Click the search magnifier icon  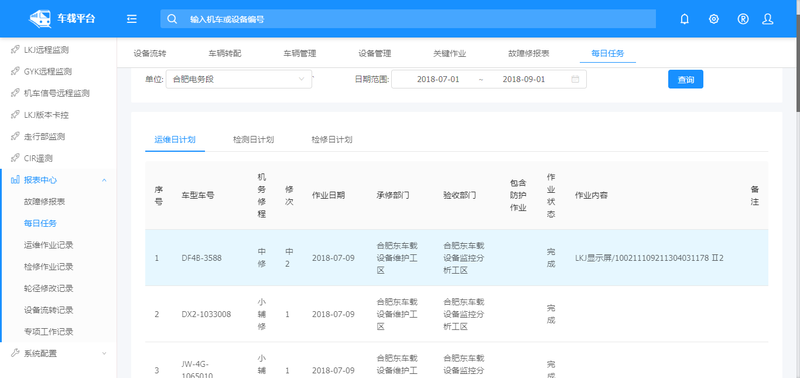point(172,19)
